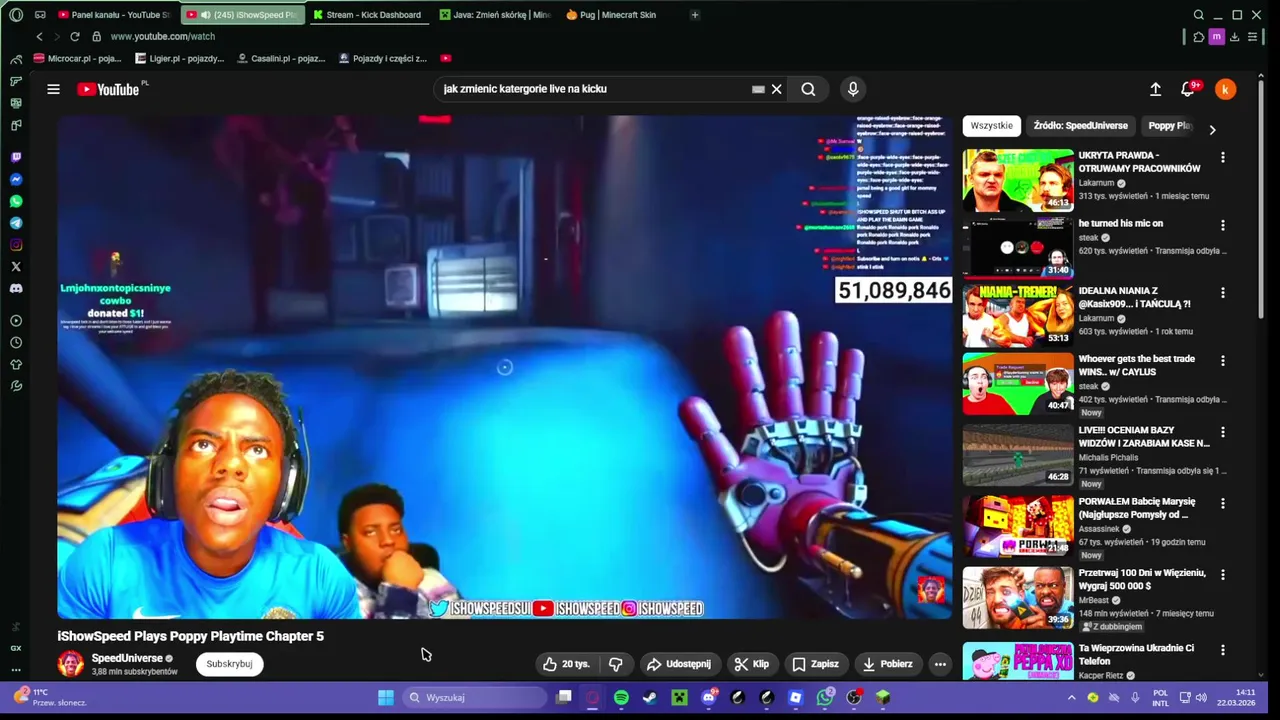Select the Źródło: SpeedUniverse filter chip
Image resolution: width=1280 pixels, height=720 pixels.
pos(1080,126)
